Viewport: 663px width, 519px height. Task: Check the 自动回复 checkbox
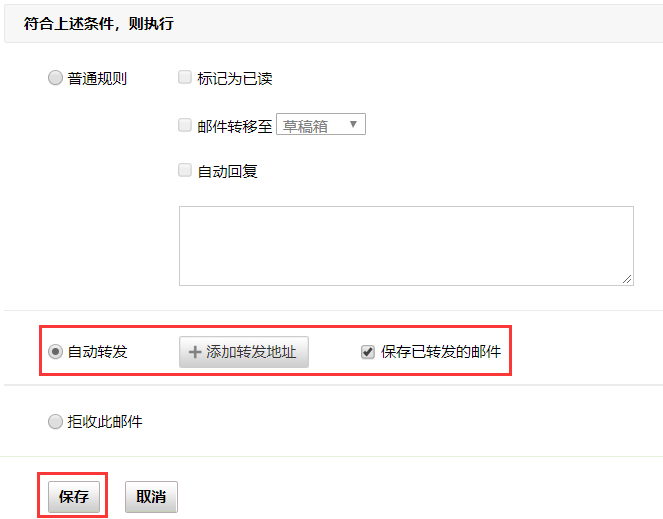pos(185,171)
